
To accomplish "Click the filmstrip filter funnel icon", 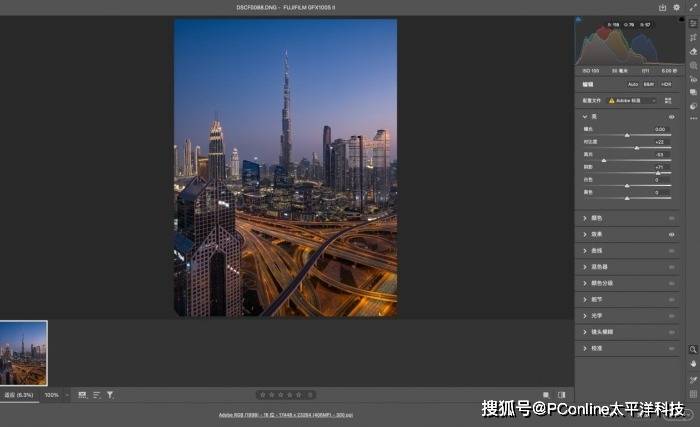I will pos(110,395).
